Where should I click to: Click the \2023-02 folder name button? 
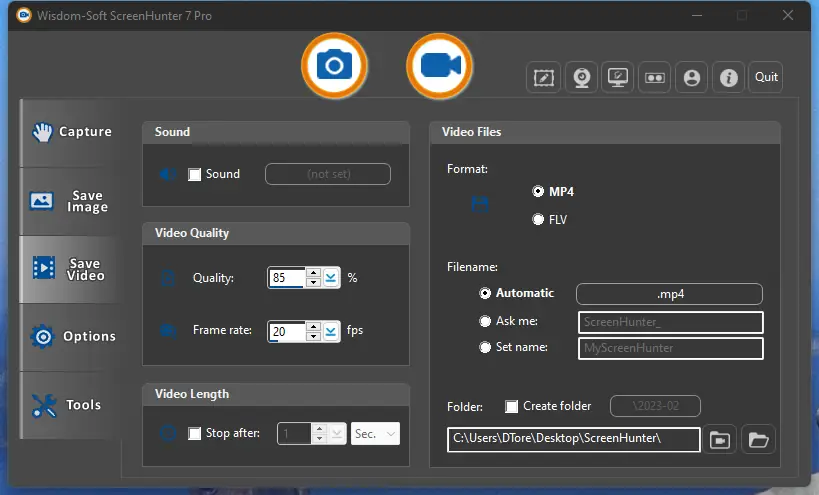tap(655, 406)
